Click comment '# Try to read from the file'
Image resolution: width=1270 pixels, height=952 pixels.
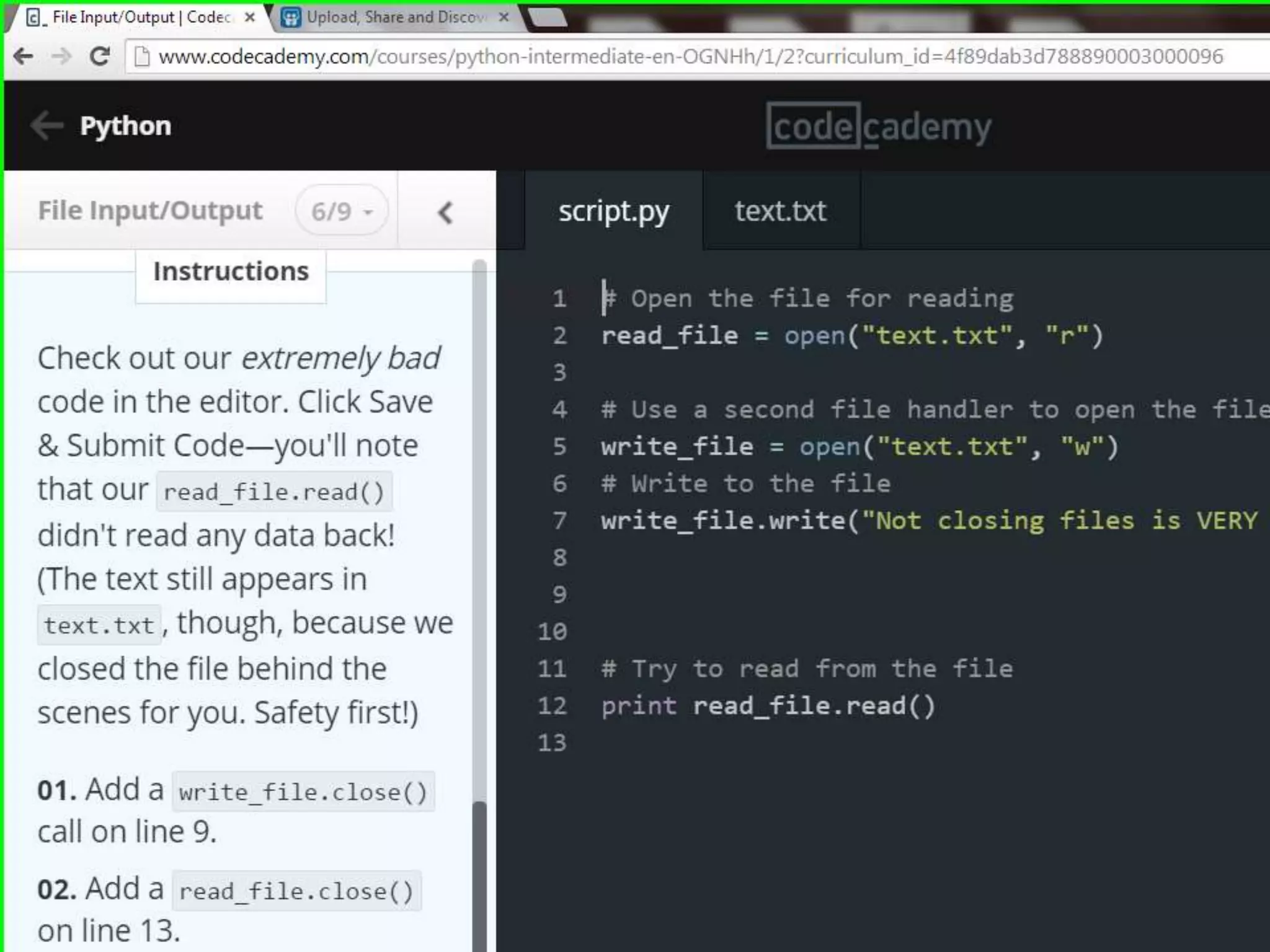(x=807, y=669)
